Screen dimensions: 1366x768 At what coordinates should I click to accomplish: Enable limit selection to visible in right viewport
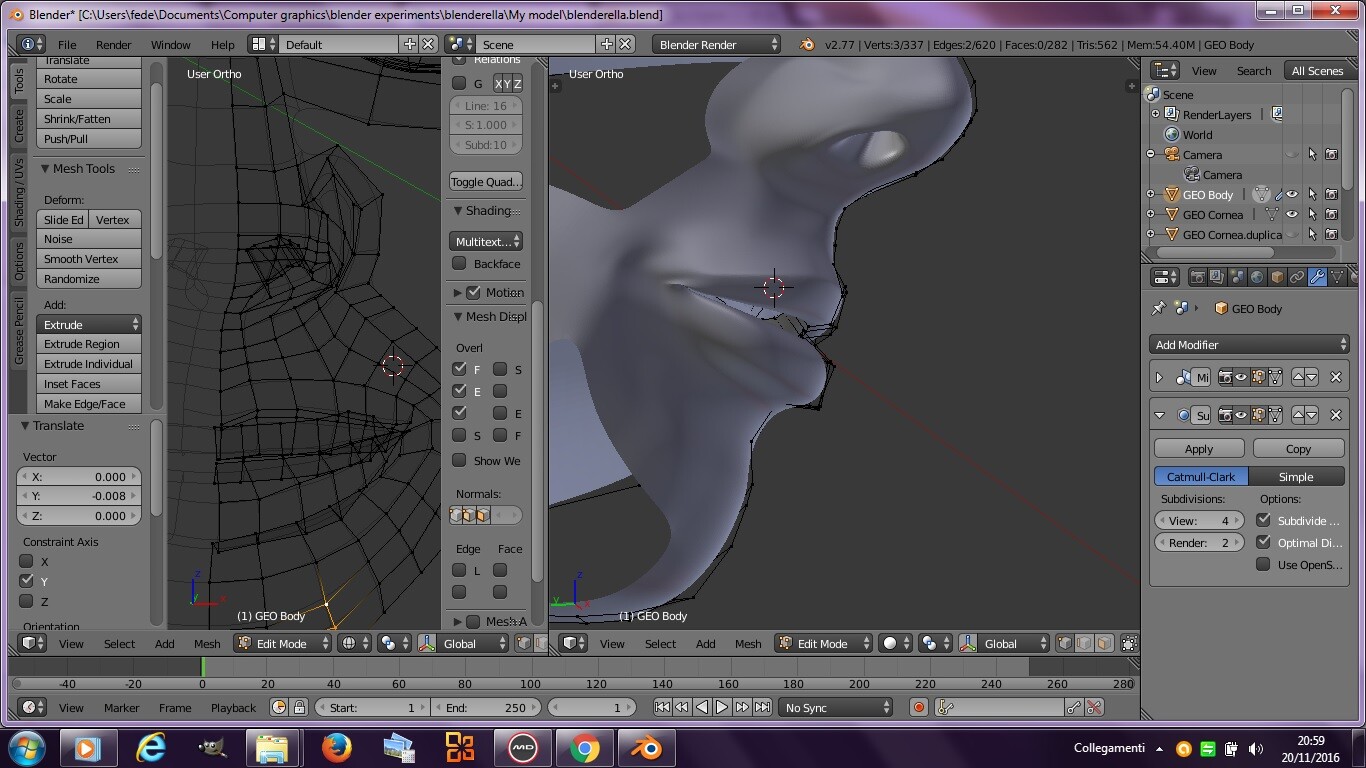pyautogui.click(x=1129, y=644)
